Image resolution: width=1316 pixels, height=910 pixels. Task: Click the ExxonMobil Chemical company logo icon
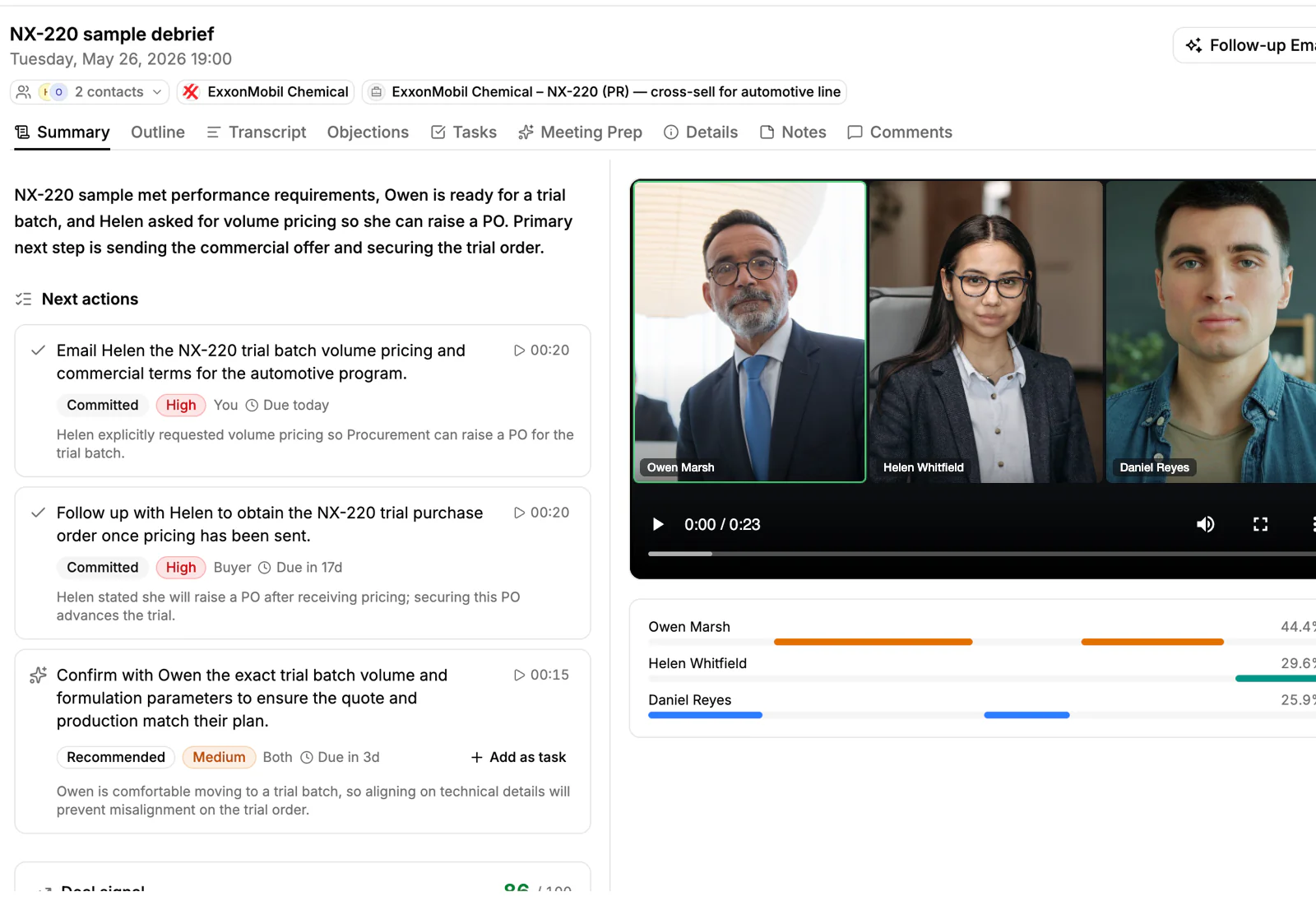[x=191, y=92]
